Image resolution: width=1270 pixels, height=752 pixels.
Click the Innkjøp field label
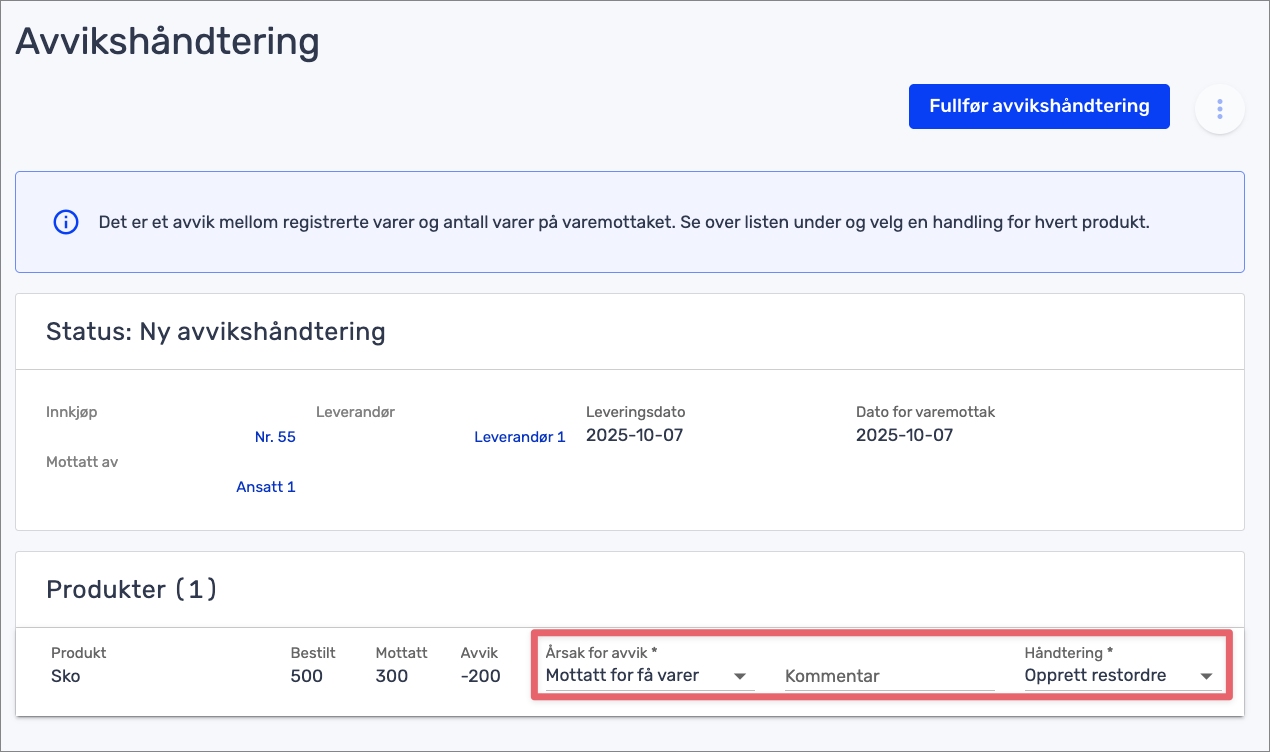click(72, 412)
